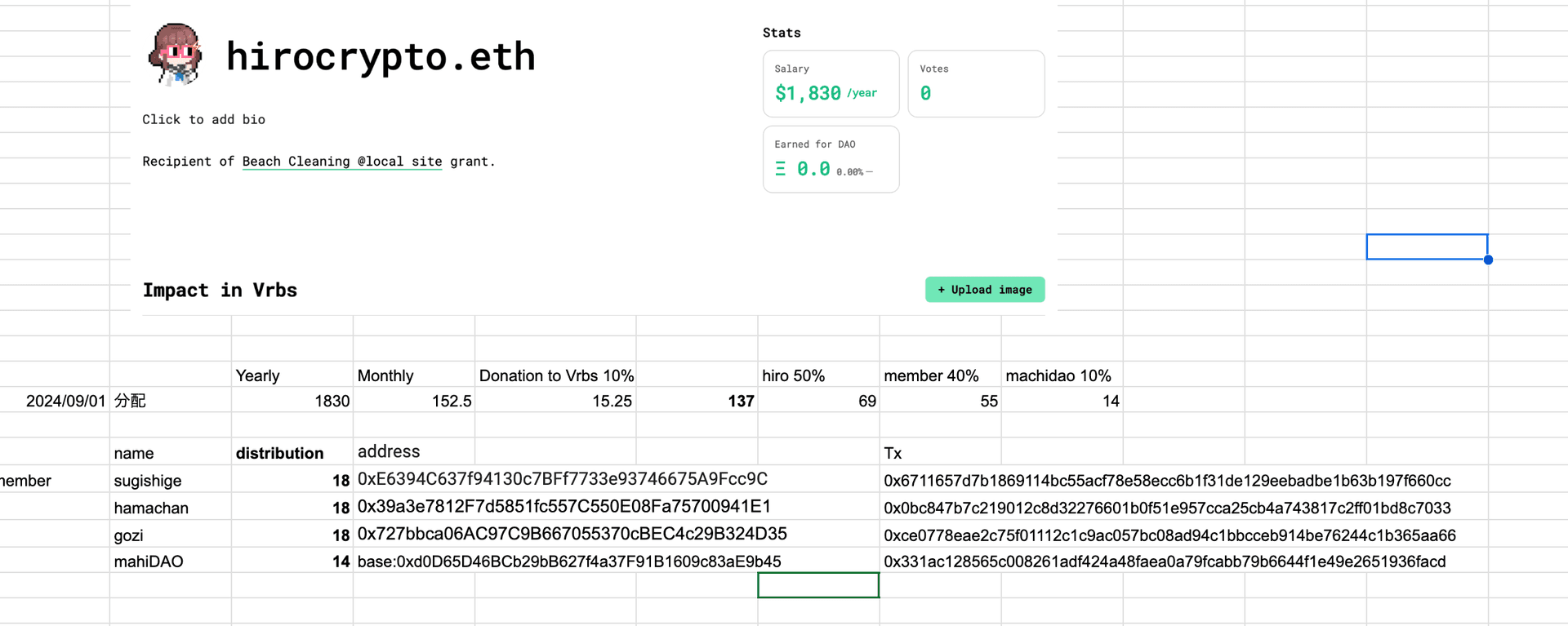Click the blue fill handle on selected cell
1568x626 pixels.
point(1488,260)
